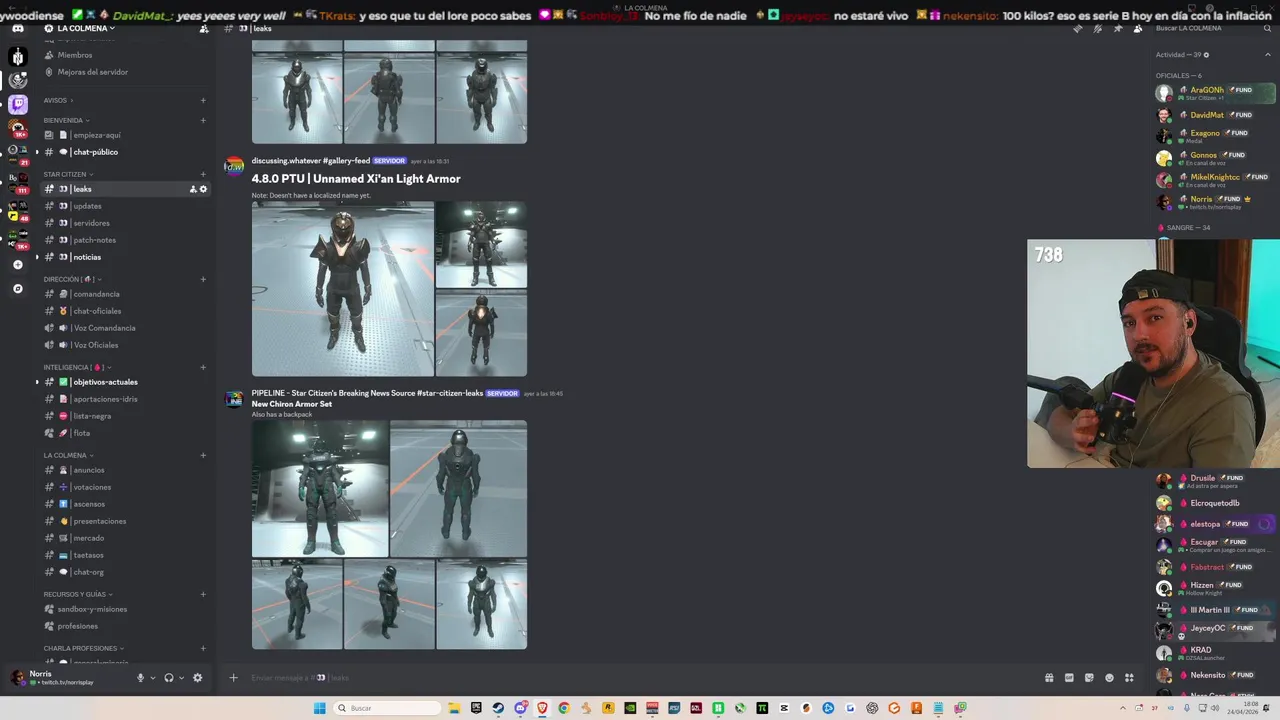The height and width of the screenshot is (720, 1280).
Task: Open the Twitch purple server icon
Action: 18,103
